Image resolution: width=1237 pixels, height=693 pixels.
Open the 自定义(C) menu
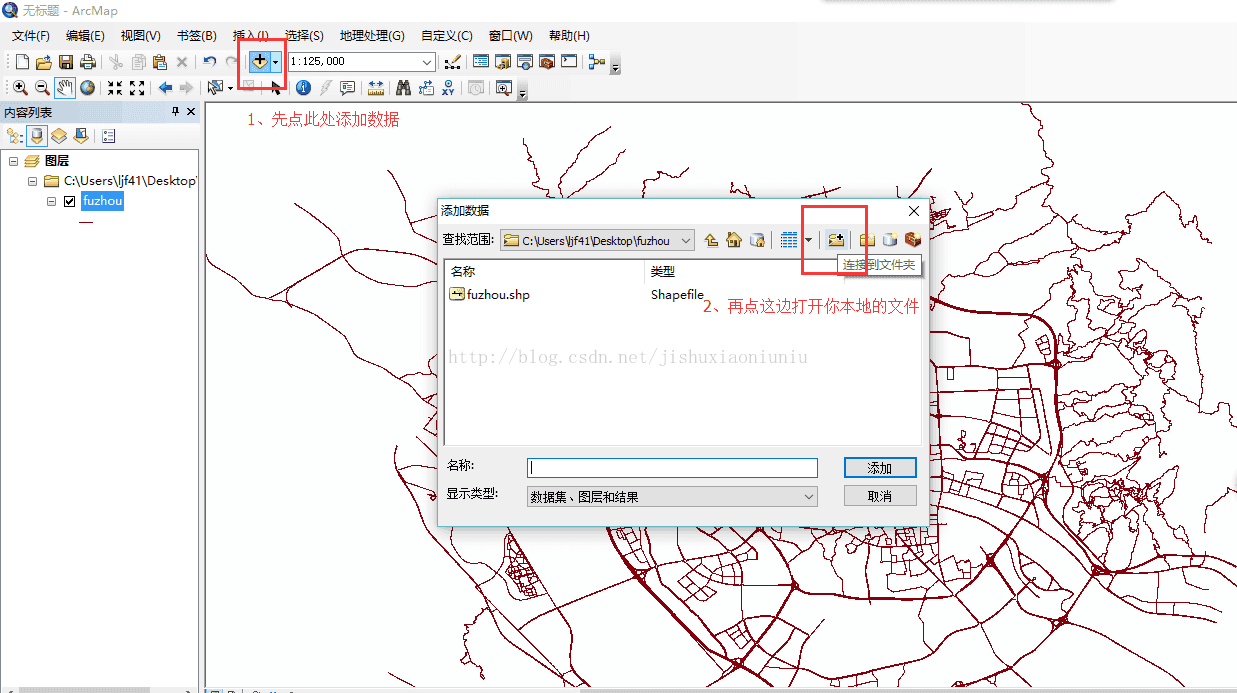tap(447, 36)
